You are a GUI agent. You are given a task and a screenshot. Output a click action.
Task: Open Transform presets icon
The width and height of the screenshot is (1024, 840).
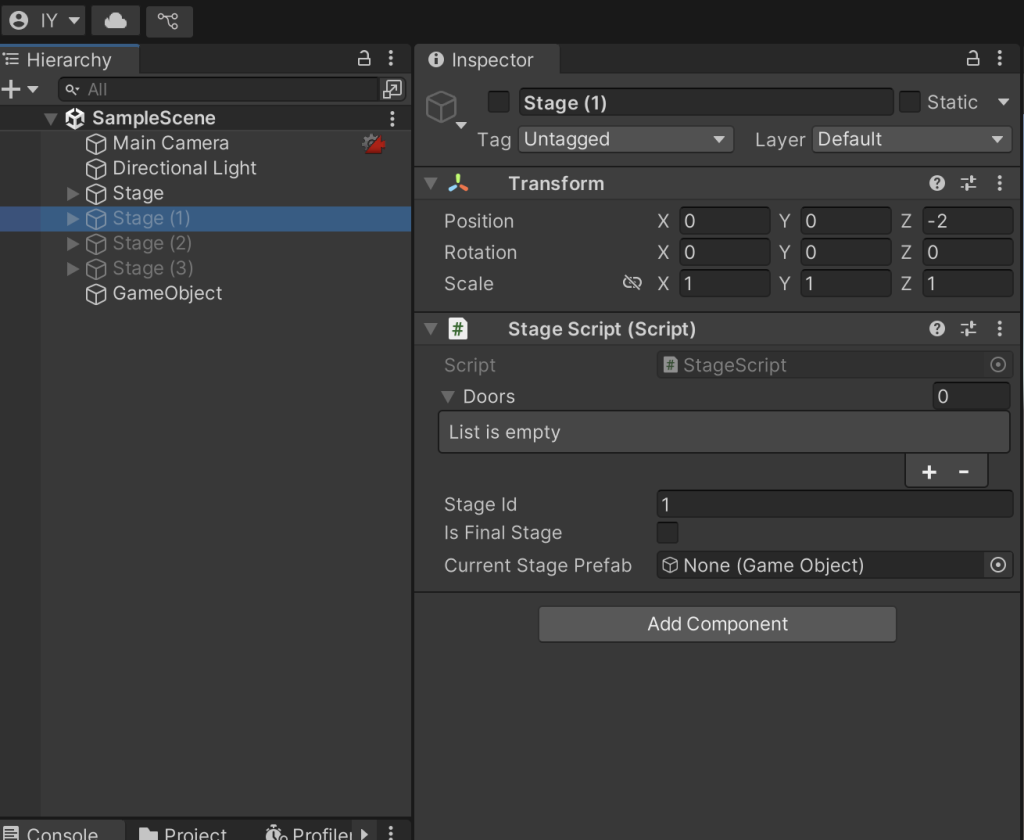point(968,184)
